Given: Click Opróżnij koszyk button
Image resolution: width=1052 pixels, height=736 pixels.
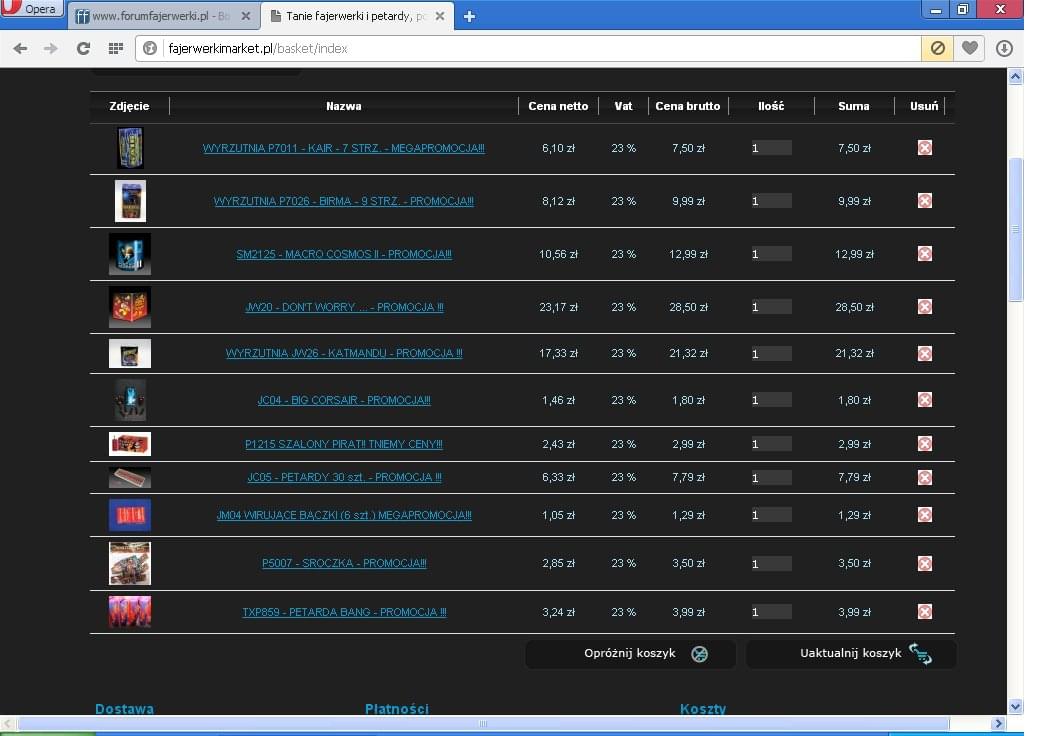Looking at the screenshot, I should pyautogui.click(x=631, y=653).
